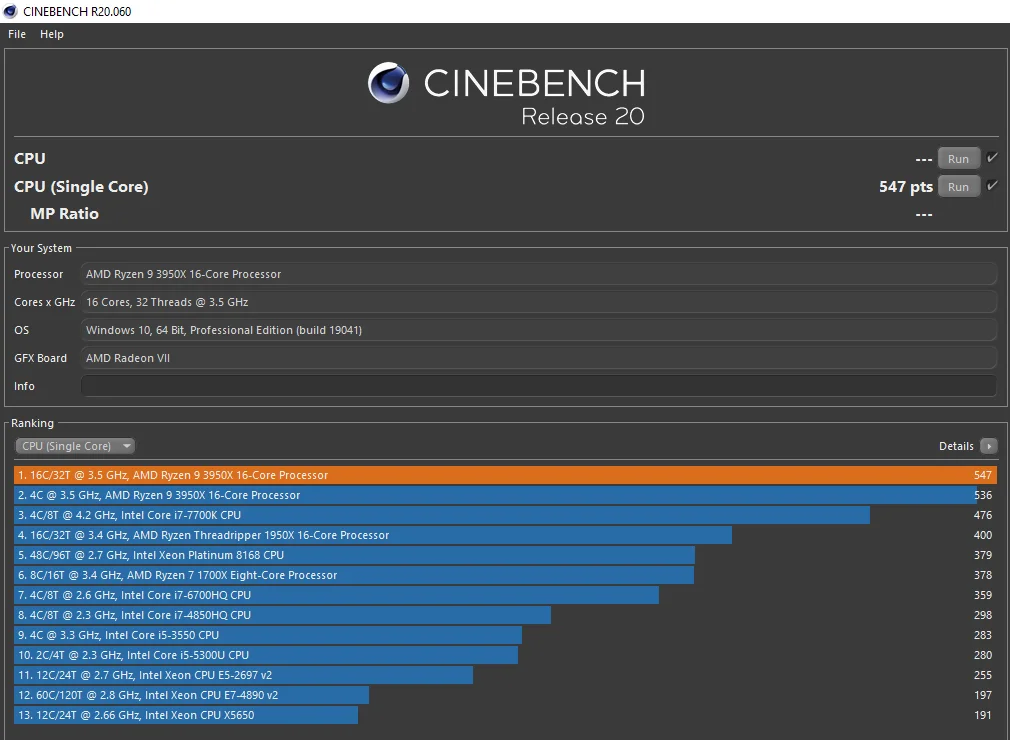Select the Xeon E7-4890 v2 ranking row

coord(505,695)
